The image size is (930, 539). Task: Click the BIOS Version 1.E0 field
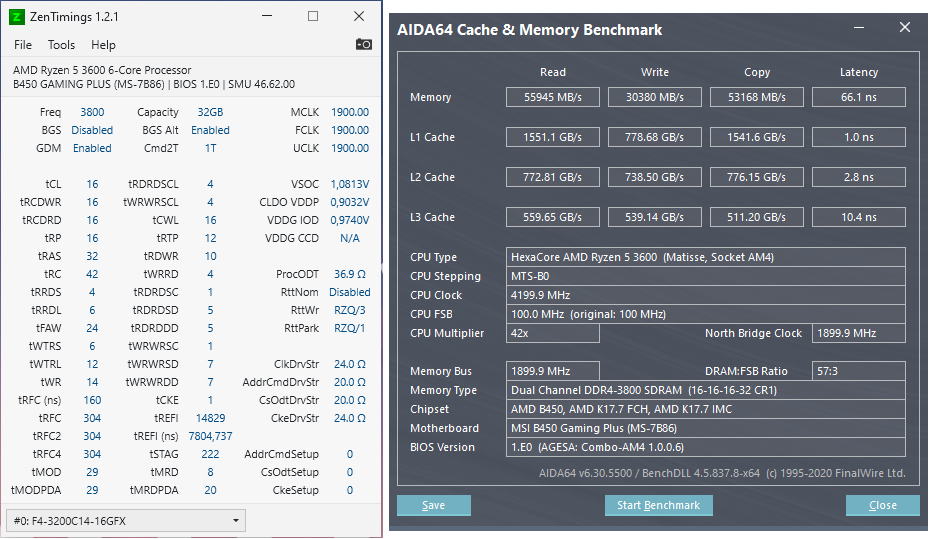[706, 447]
